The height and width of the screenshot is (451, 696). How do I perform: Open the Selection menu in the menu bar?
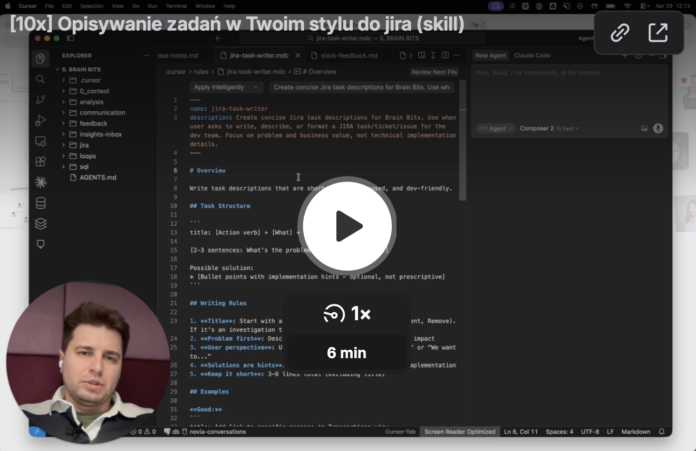tap(91, 6)
